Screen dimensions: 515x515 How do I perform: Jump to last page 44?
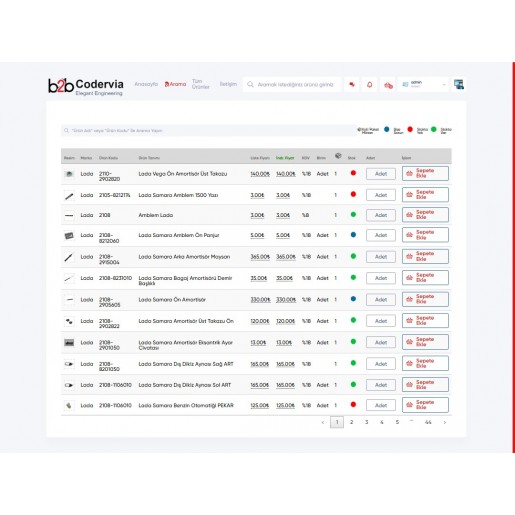428,422
